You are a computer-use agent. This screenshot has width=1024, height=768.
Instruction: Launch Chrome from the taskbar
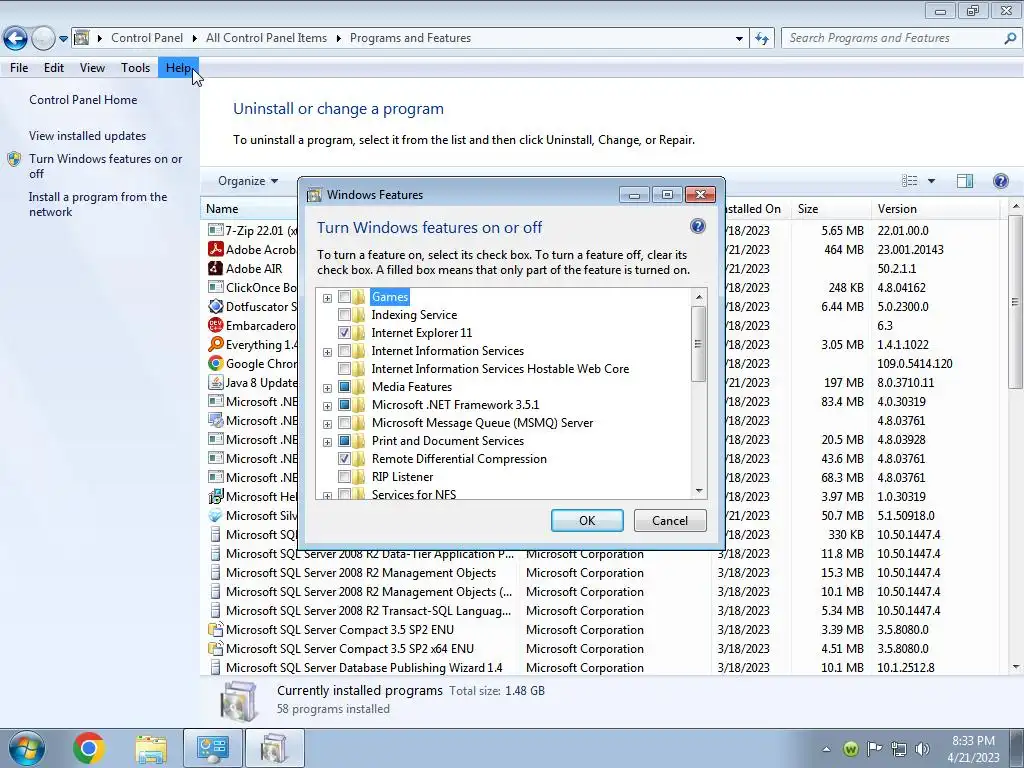click(89, 748)
